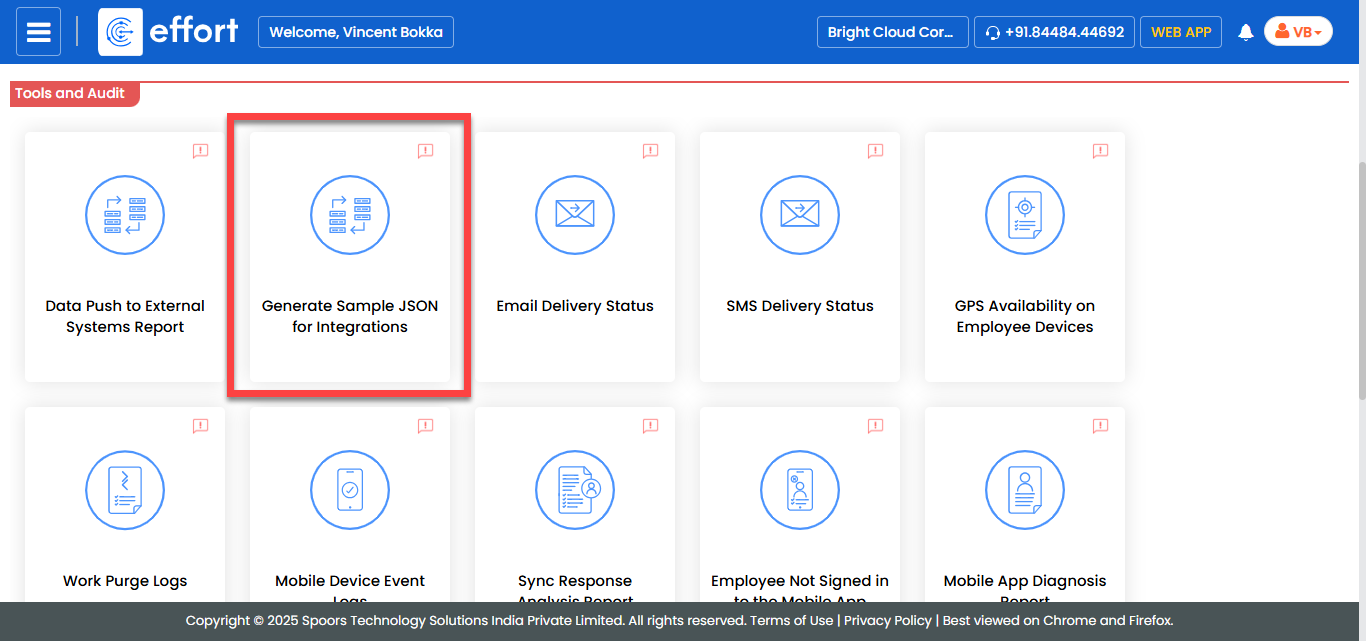The image size is (1366, 641).
Task: Click info flag on Data Push card
Action: pos(200,151)
